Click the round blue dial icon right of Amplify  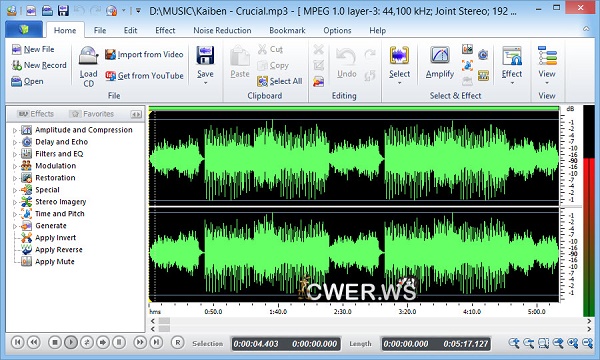point(483,55)
